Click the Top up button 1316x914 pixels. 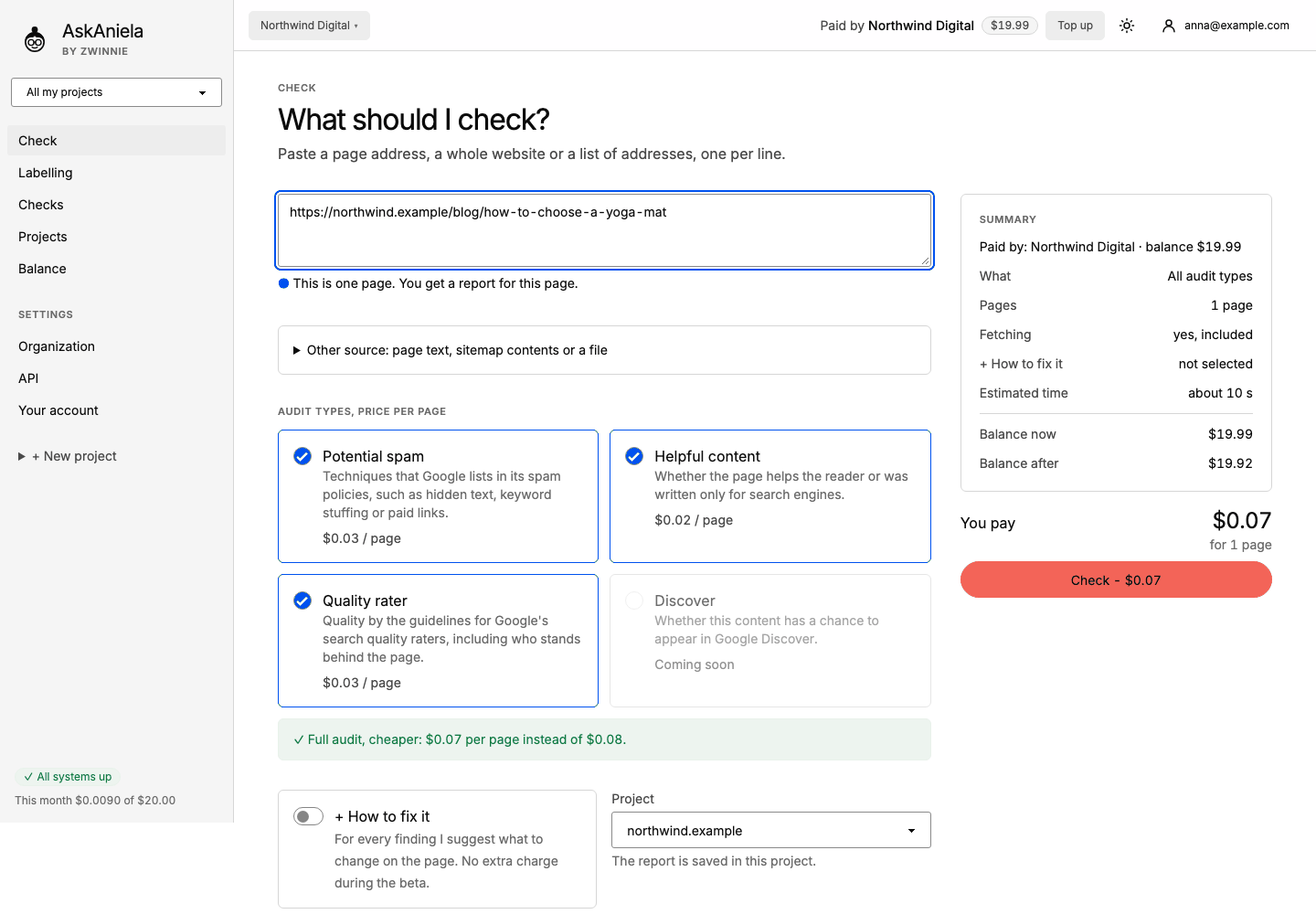click(1075, 26)
